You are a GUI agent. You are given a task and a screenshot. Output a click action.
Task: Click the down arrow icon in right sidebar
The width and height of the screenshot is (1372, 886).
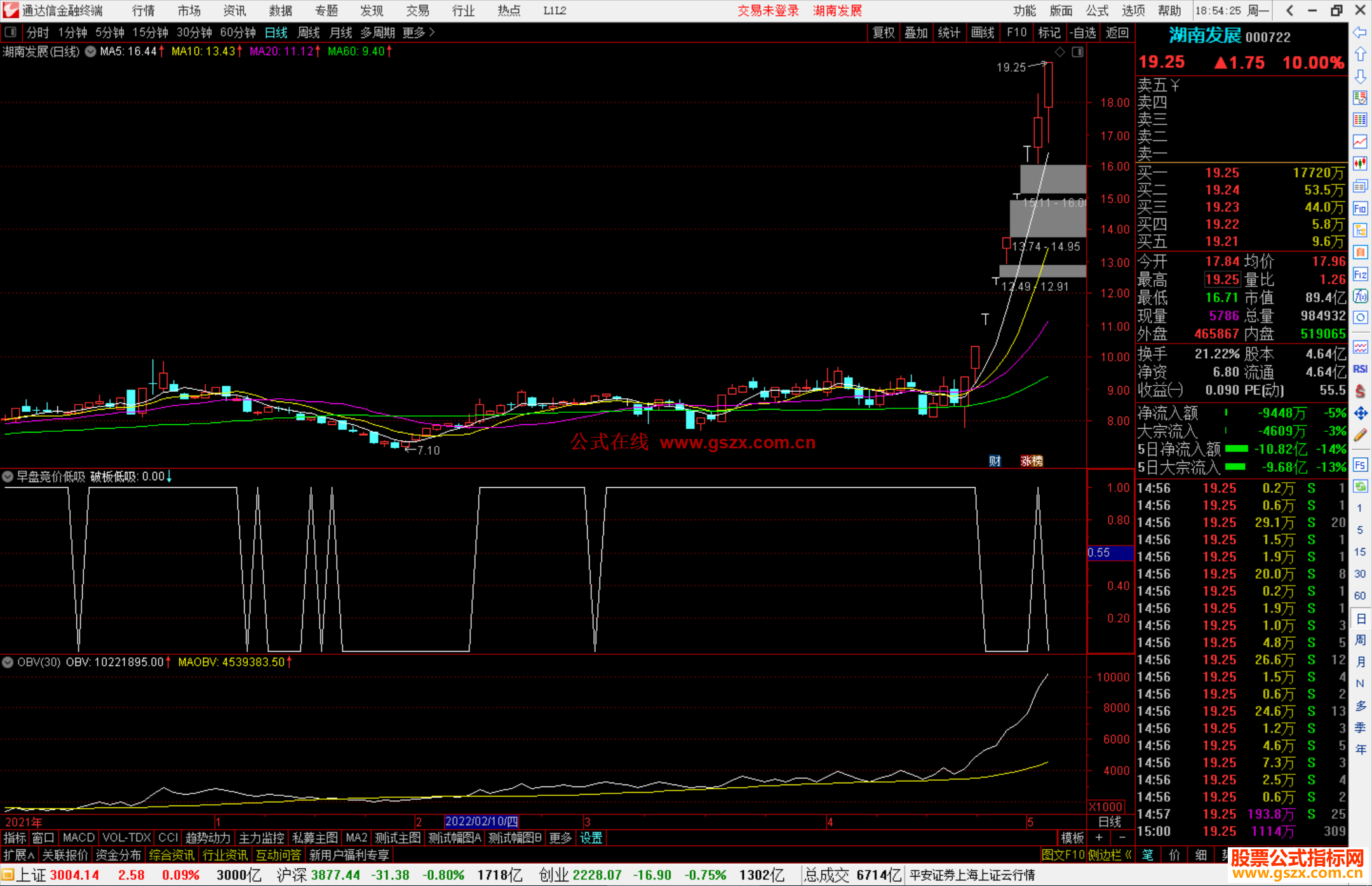tap(1360, 76)
